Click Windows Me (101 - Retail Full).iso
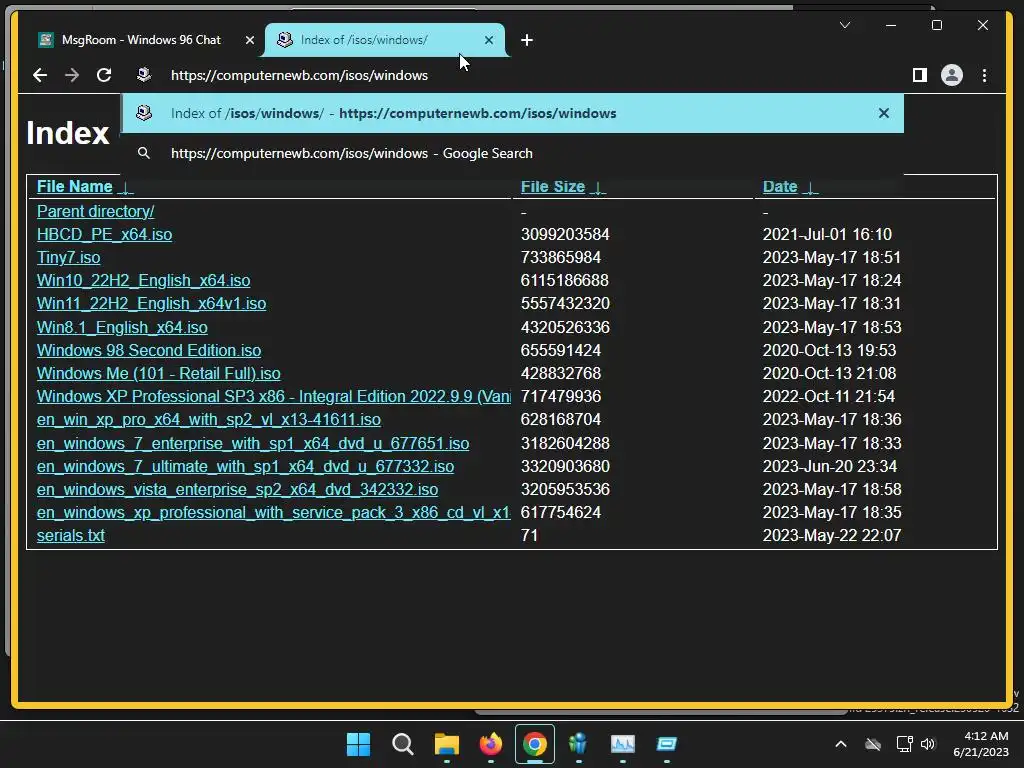Screen dimensions: 1024x768 pos(159,374)
